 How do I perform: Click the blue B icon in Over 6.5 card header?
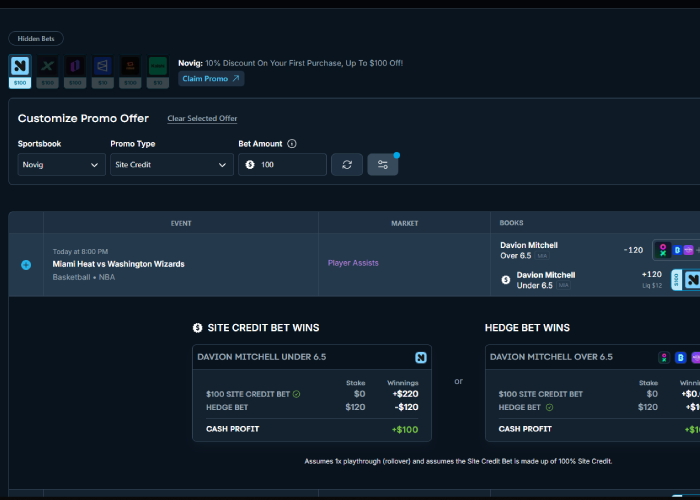[x=680, y=358]
